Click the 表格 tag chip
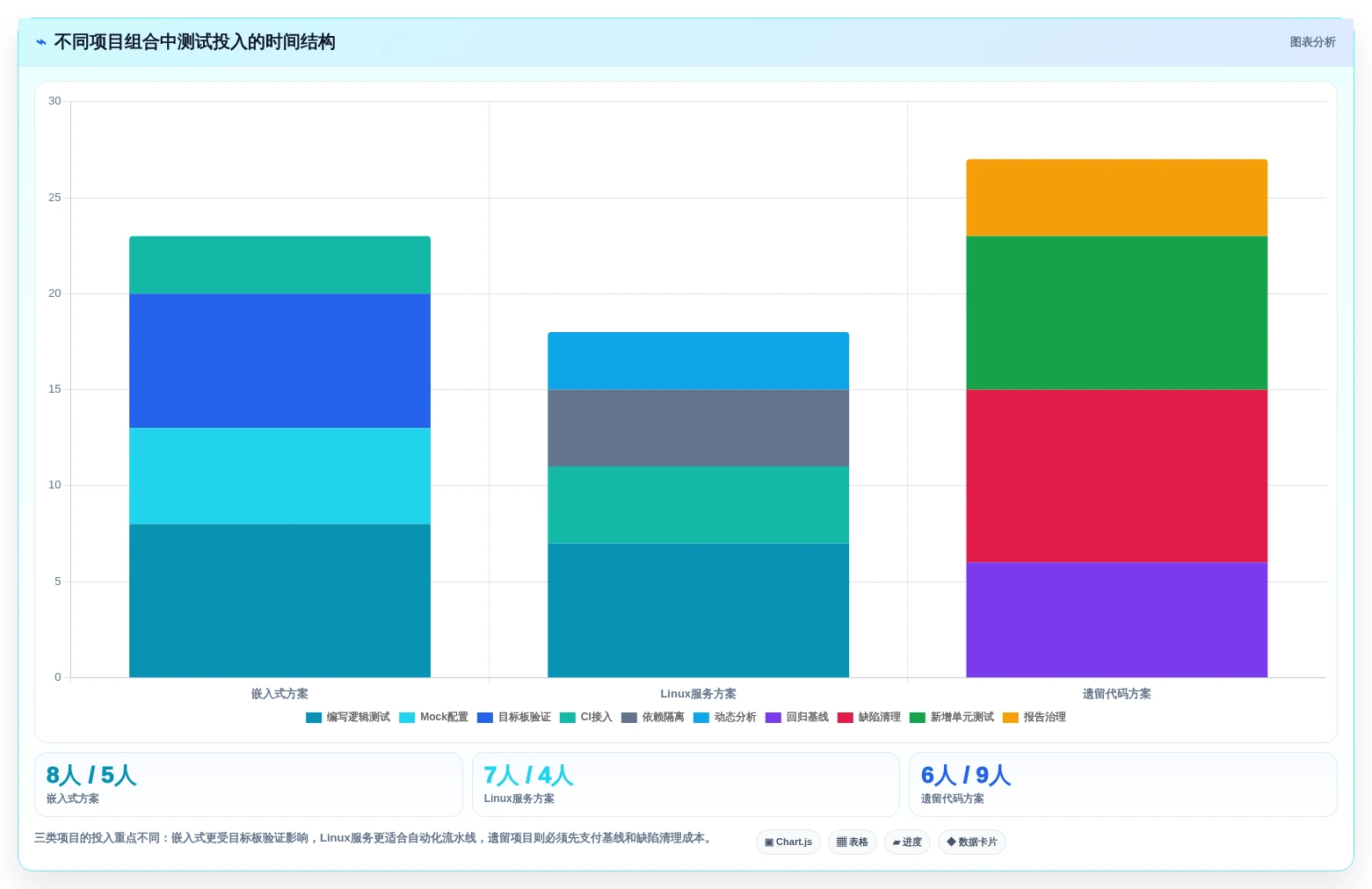 pos(853,842)
